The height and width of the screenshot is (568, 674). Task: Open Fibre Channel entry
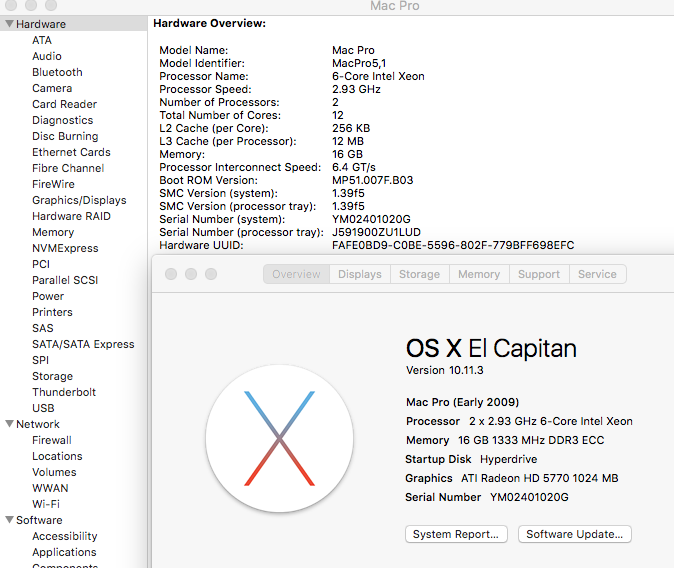pyautogui.click(x=68, y=168)
